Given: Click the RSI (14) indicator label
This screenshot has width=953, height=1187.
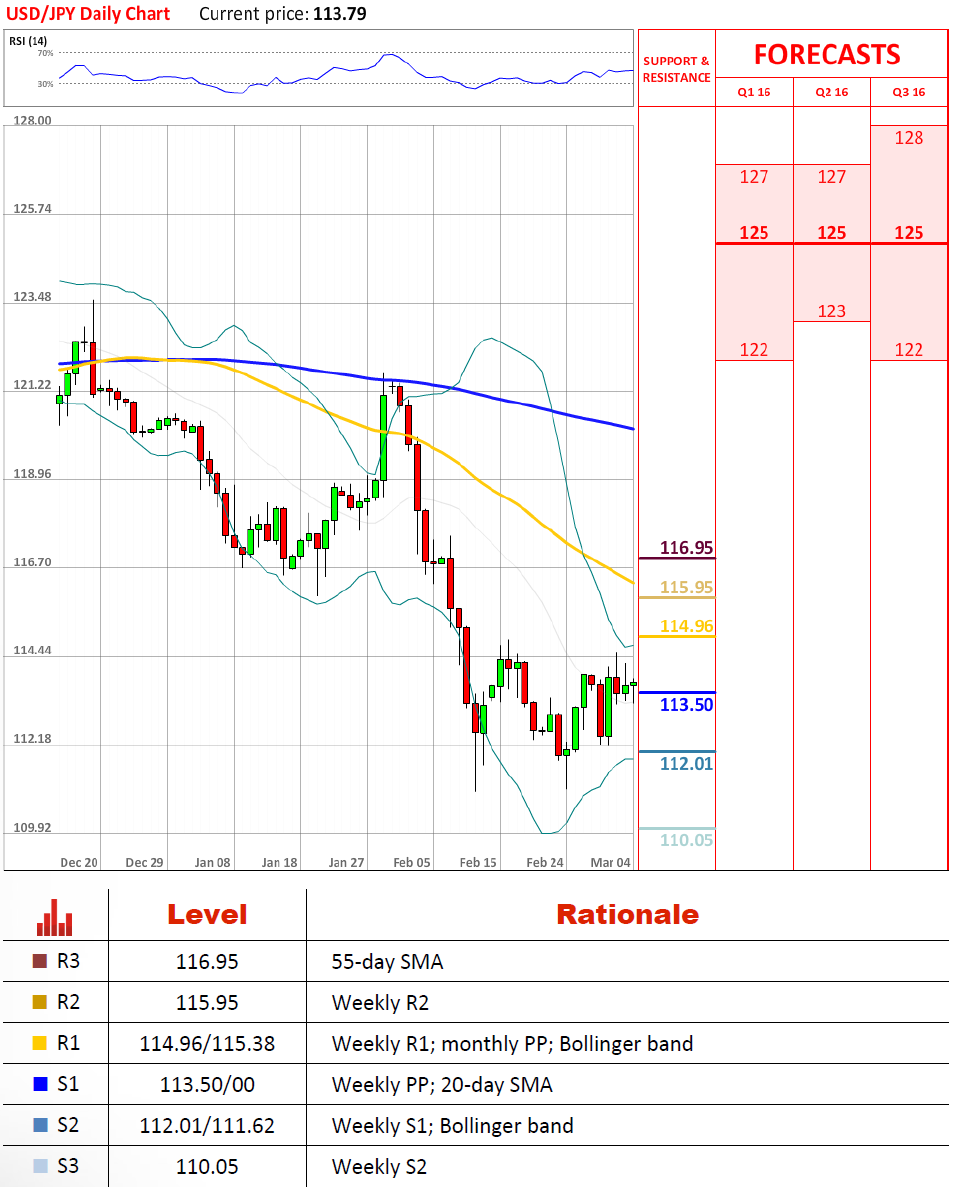Looking at the screenshot, I should tap(28, 41).
